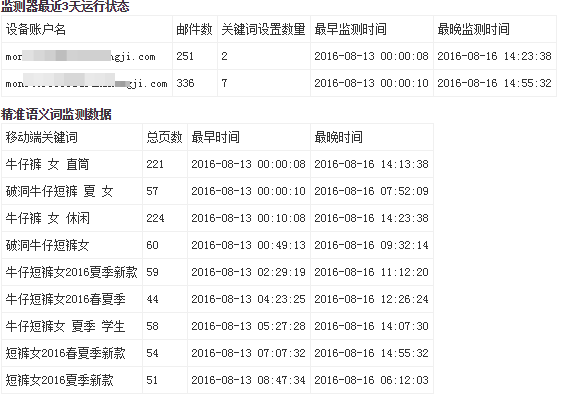Select keyword 短裤女2016夏季新款
The height and width of the screenshot is (403, 568).
coord(59,380)
